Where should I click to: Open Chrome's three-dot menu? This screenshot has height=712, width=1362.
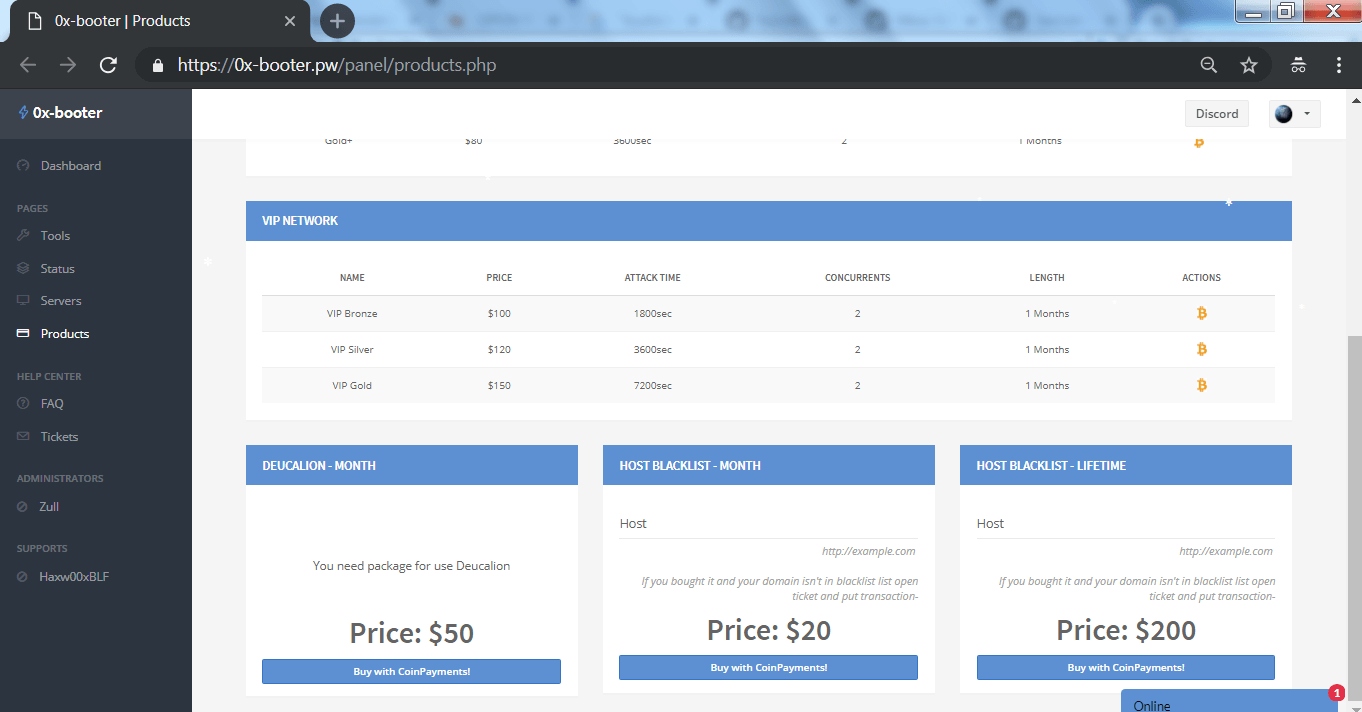coord(1338,65)
